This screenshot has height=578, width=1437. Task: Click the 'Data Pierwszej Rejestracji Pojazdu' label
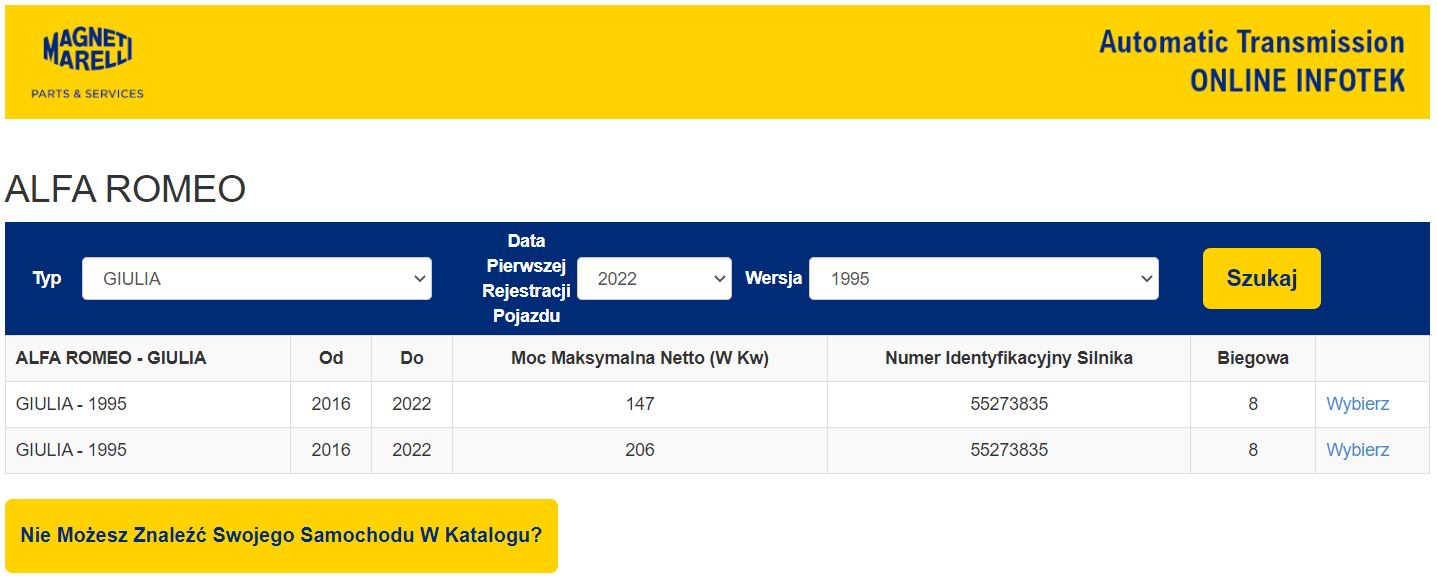pyautogui.click(x=526, y=279)
